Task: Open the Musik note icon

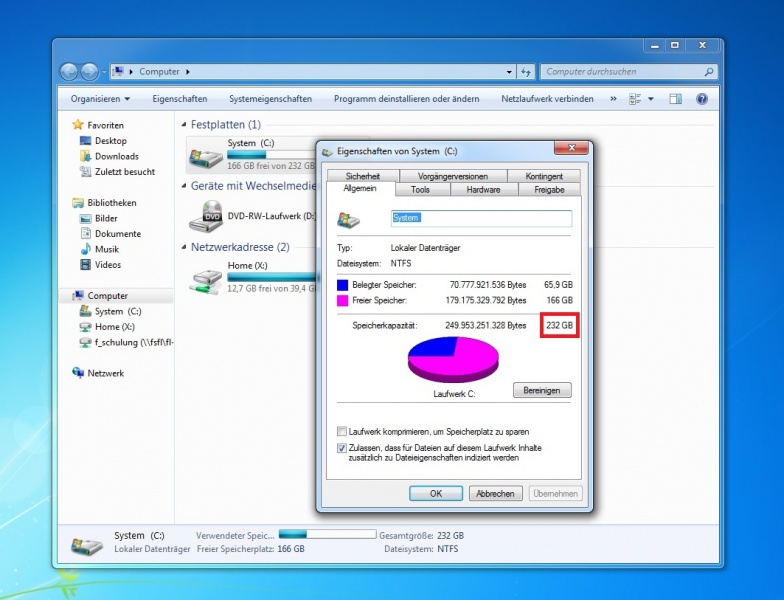Action: [x=86, y=249]
